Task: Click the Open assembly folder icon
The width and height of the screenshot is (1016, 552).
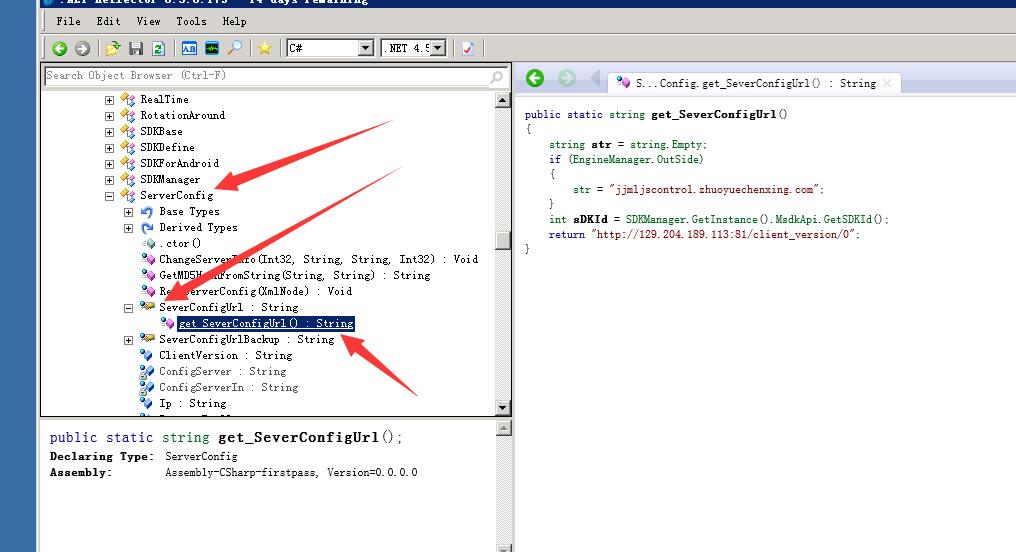Action: click(x=113, y=48)
